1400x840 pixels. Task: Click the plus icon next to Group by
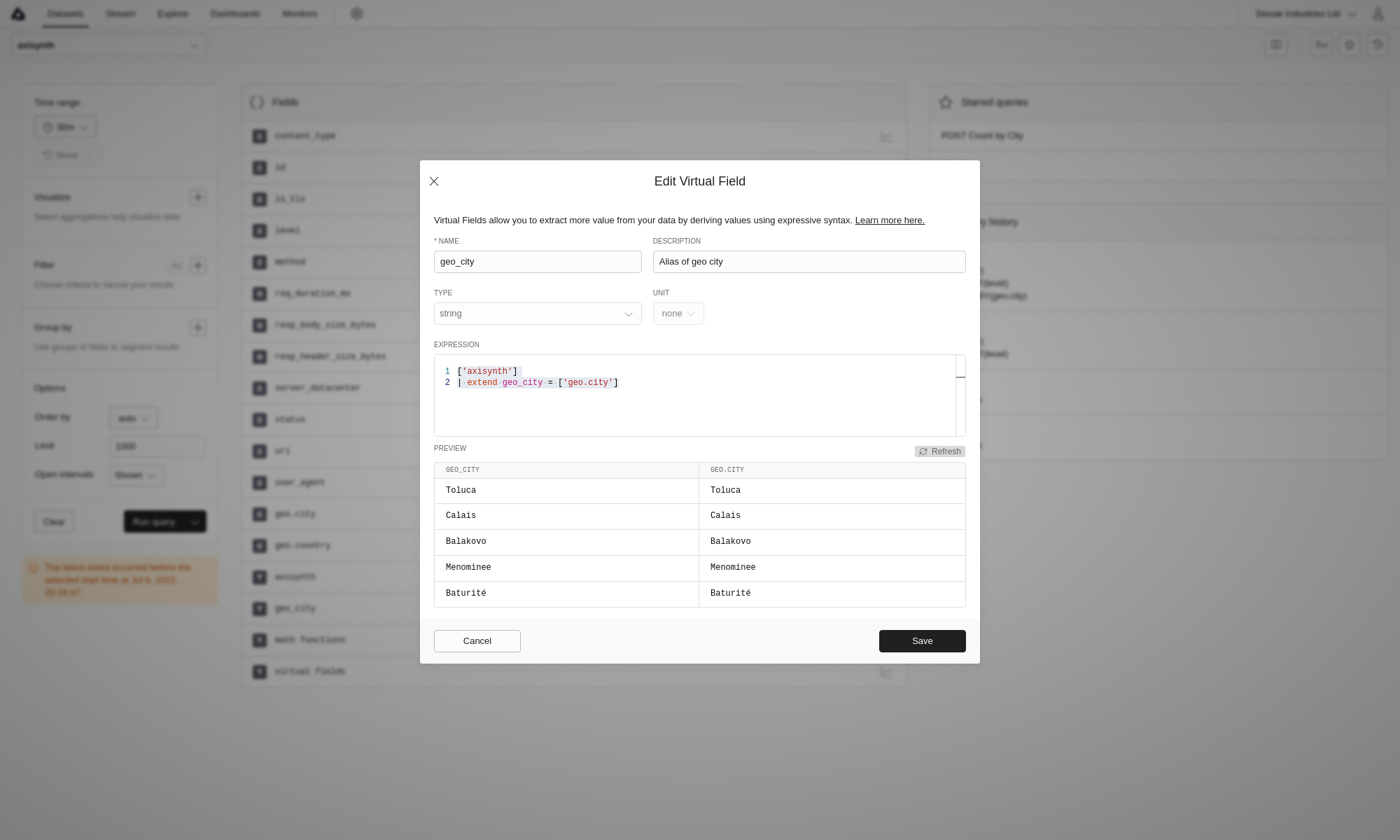198,328
